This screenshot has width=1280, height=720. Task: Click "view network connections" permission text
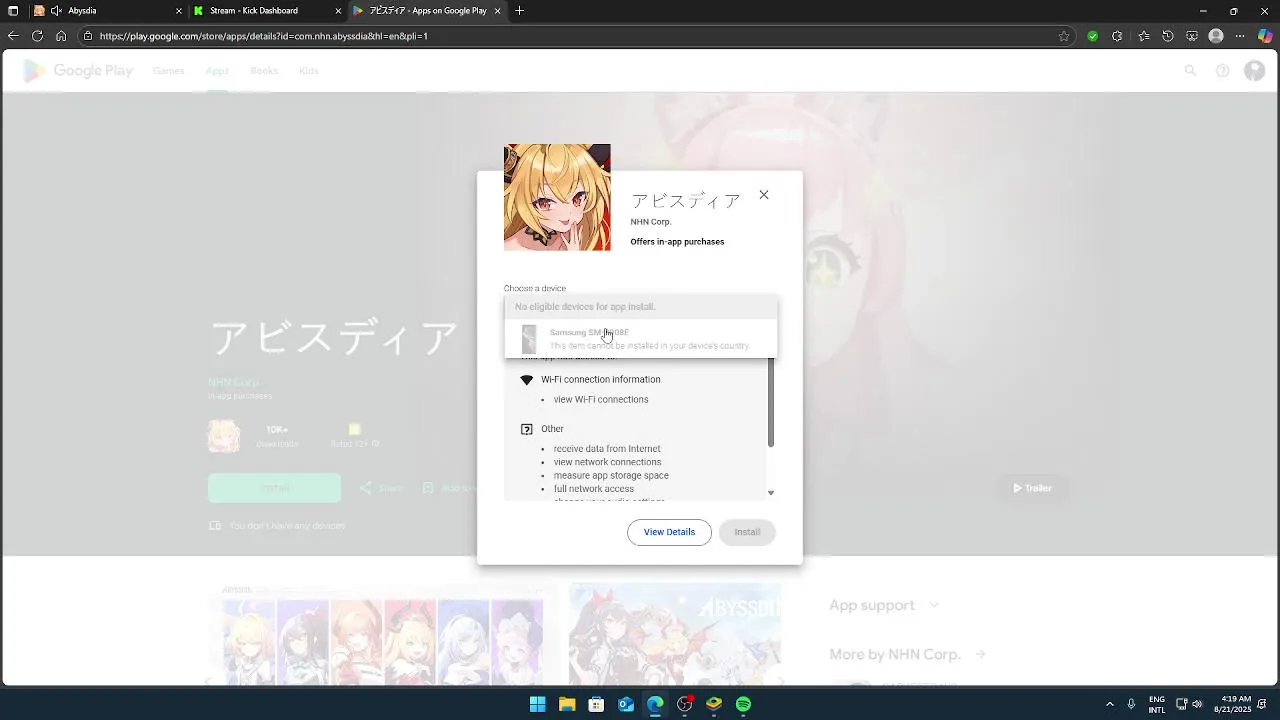[607, 462]
